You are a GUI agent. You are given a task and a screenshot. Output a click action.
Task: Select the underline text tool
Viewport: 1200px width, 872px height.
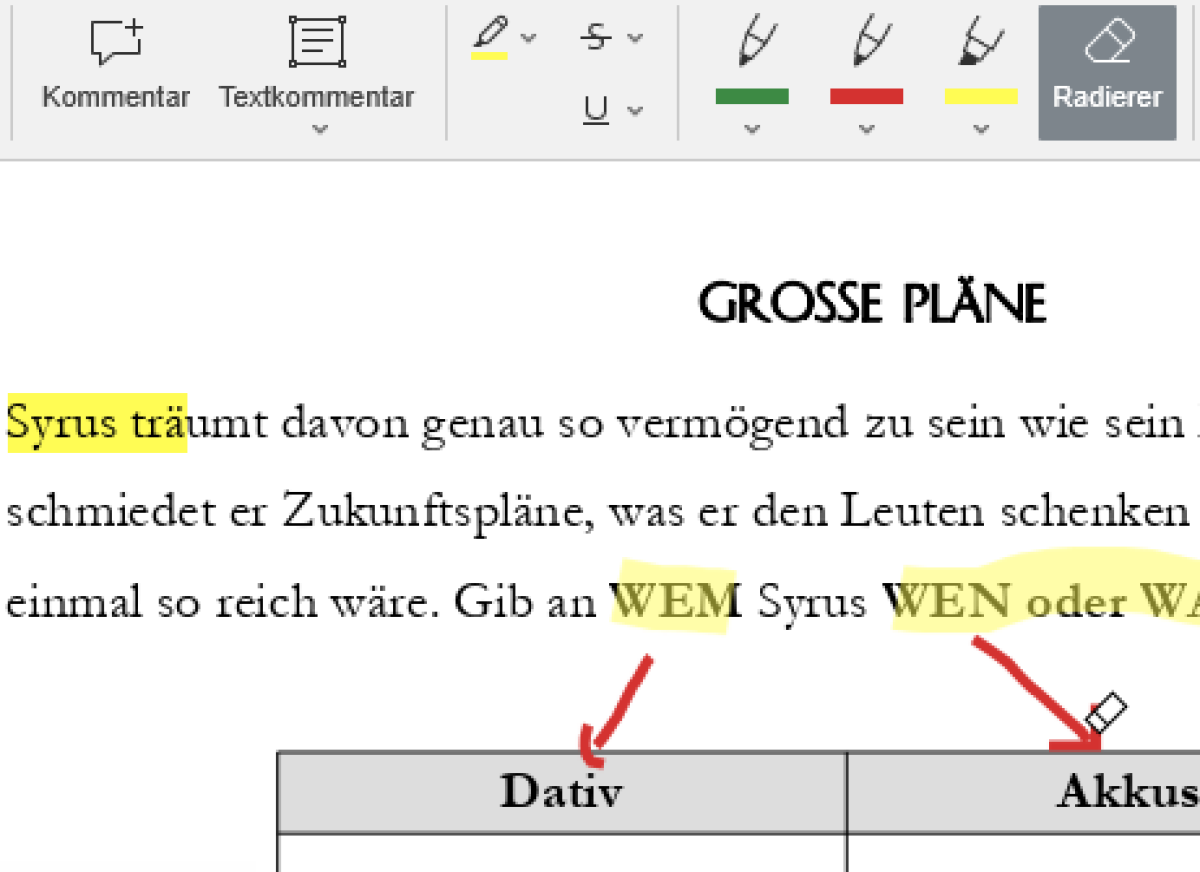(x=596, y=110)
